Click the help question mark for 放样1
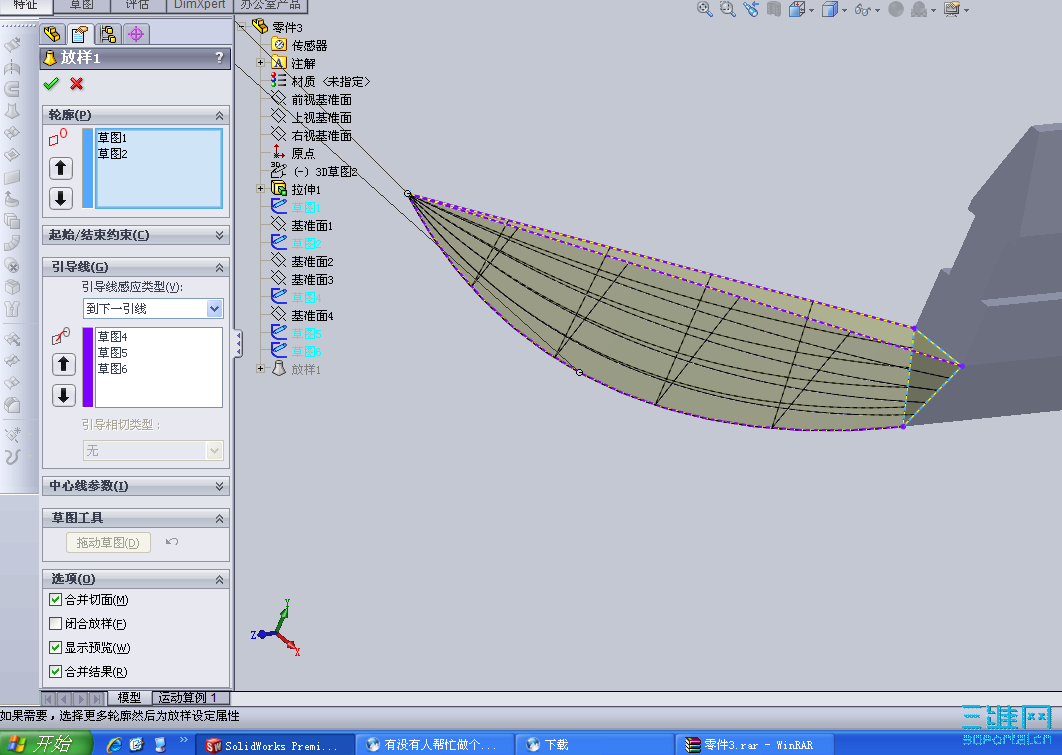This screenshot has width=1062, height=755. click(x=219, y=58)
